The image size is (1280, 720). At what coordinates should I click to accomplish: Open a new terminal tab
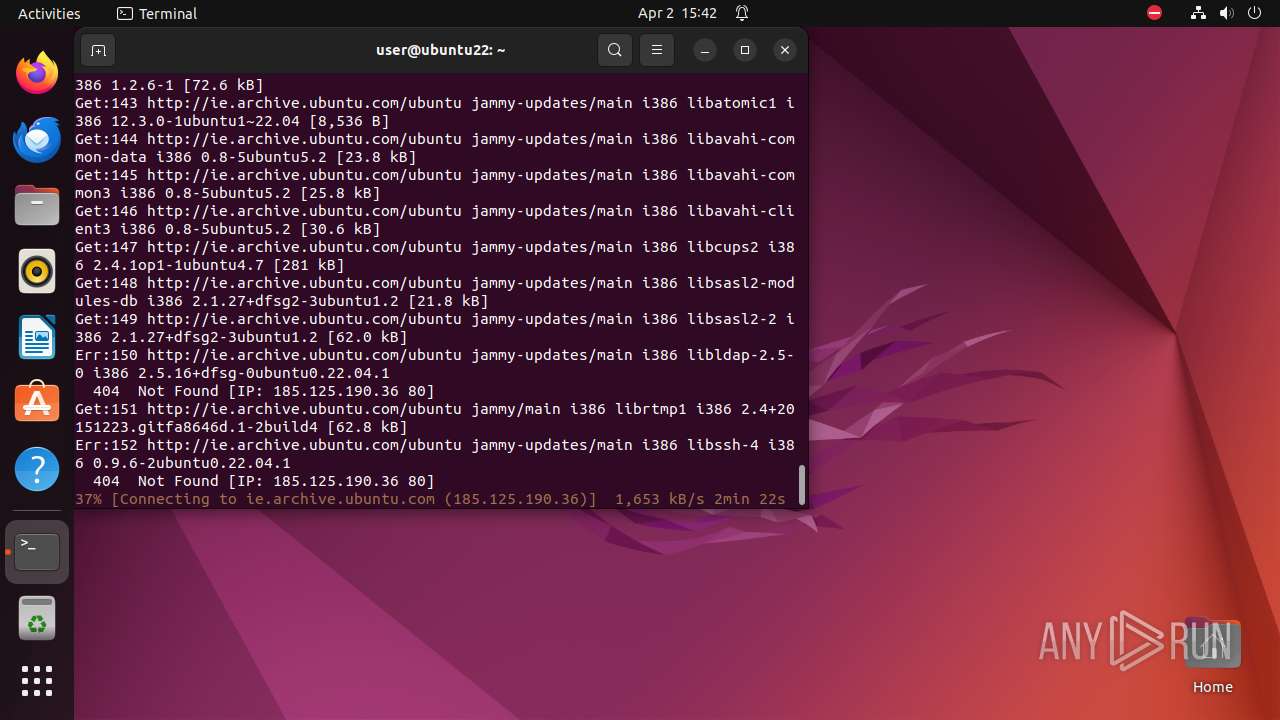[98, 50]
